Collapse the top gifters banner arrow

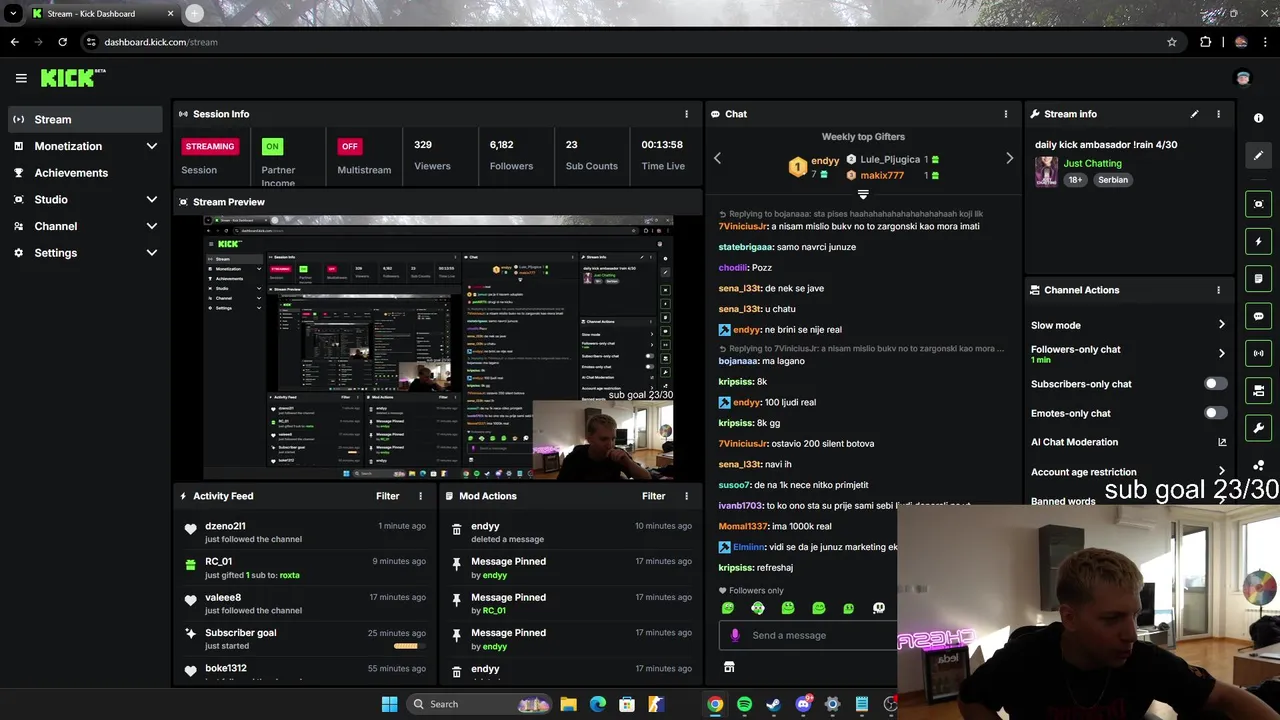click(x=863, y=194)
